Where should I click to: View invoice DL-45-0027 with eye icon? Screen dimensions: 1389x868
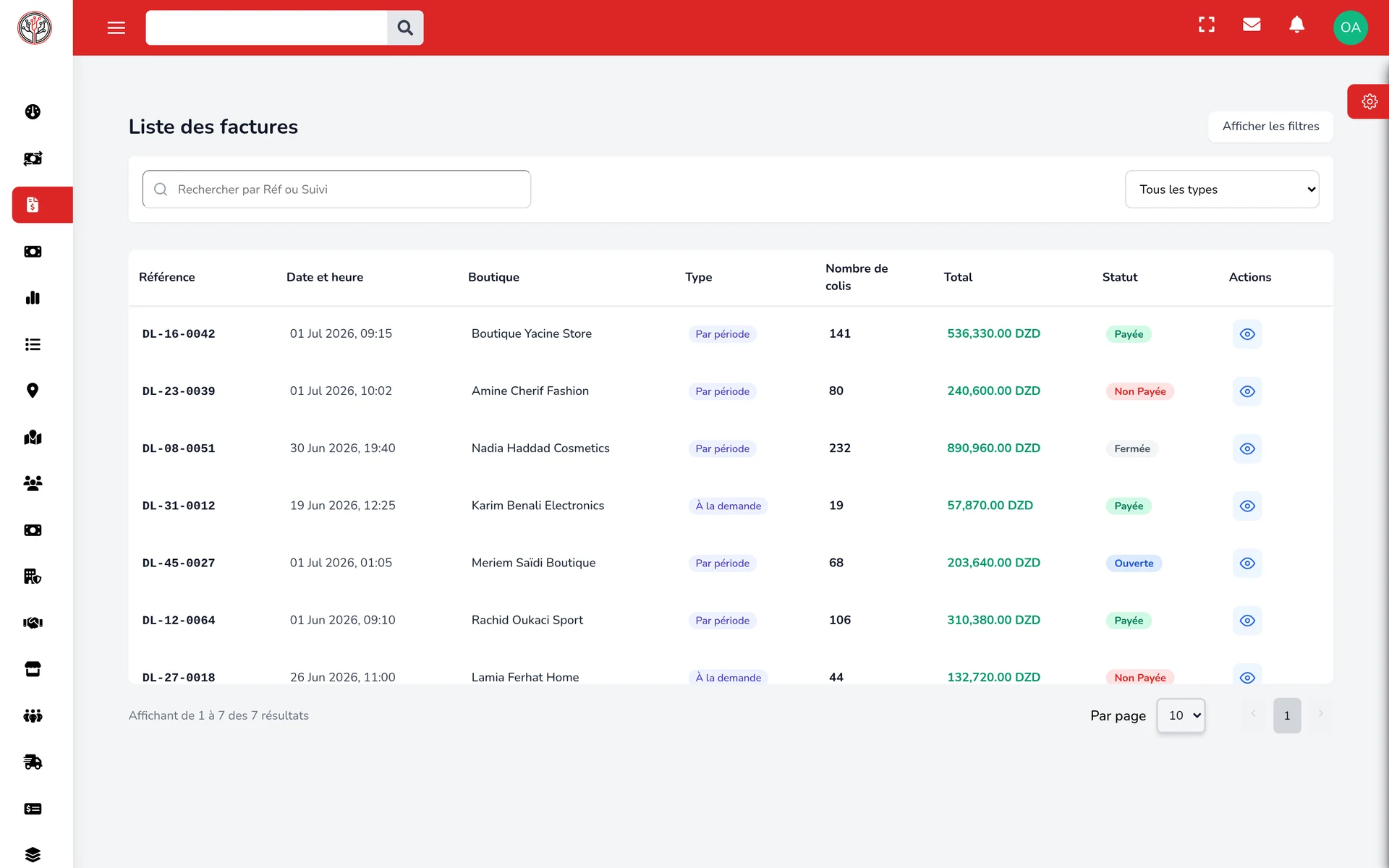point(1247,563)
